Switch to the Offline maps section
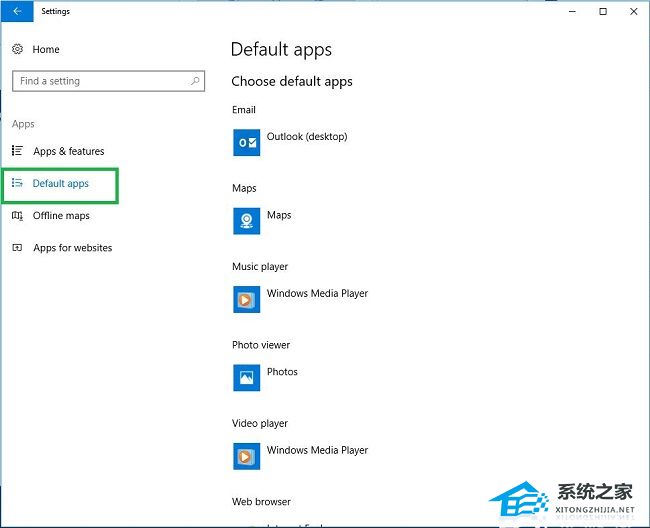The width and height of the screenshot is (650, 528). point(61,215)
